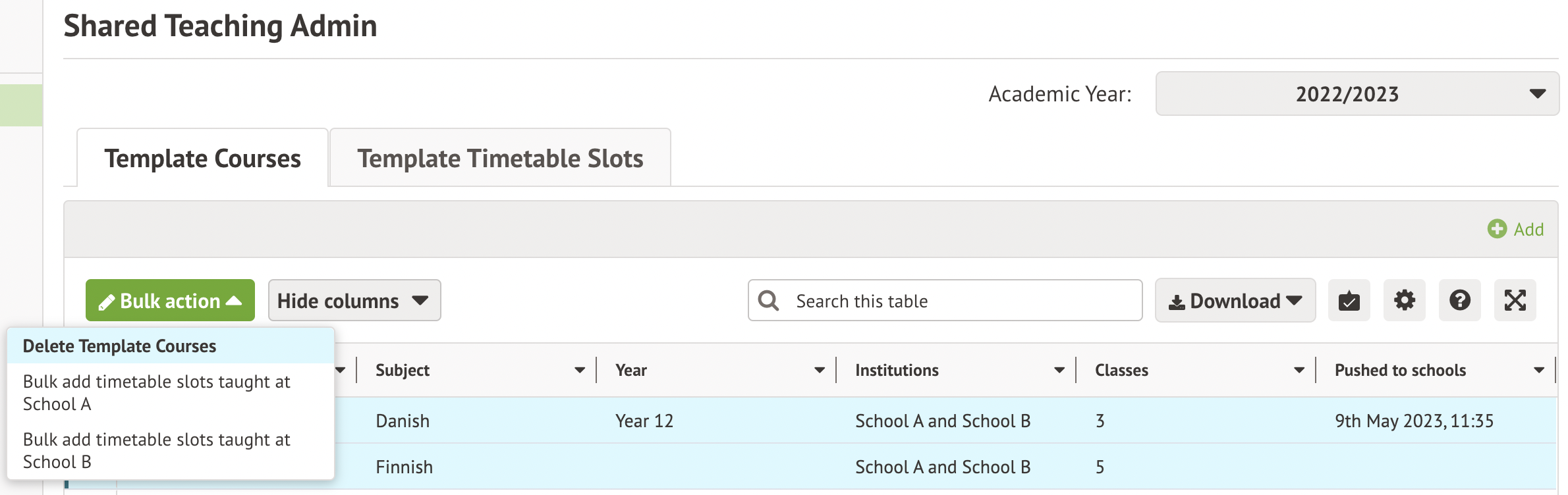Toggle fullscreen with the expand arrows icon
This screenshot has height=495, width=1568.
pos(1515,301)
